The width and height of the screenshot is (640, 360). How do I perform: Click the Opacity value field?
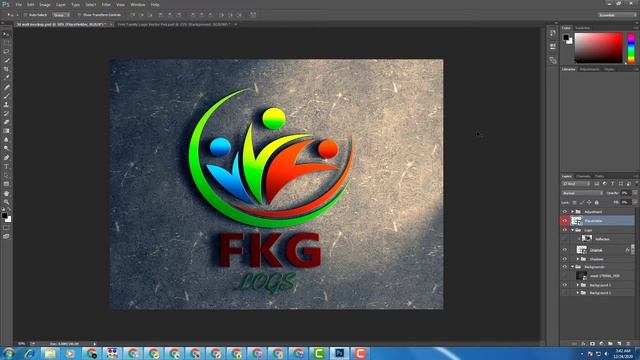(625, 193)
